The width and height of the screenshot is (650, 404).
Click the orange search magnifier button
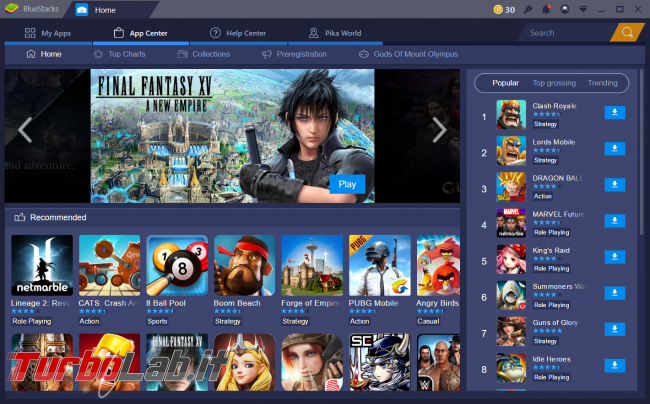[627, 33]
